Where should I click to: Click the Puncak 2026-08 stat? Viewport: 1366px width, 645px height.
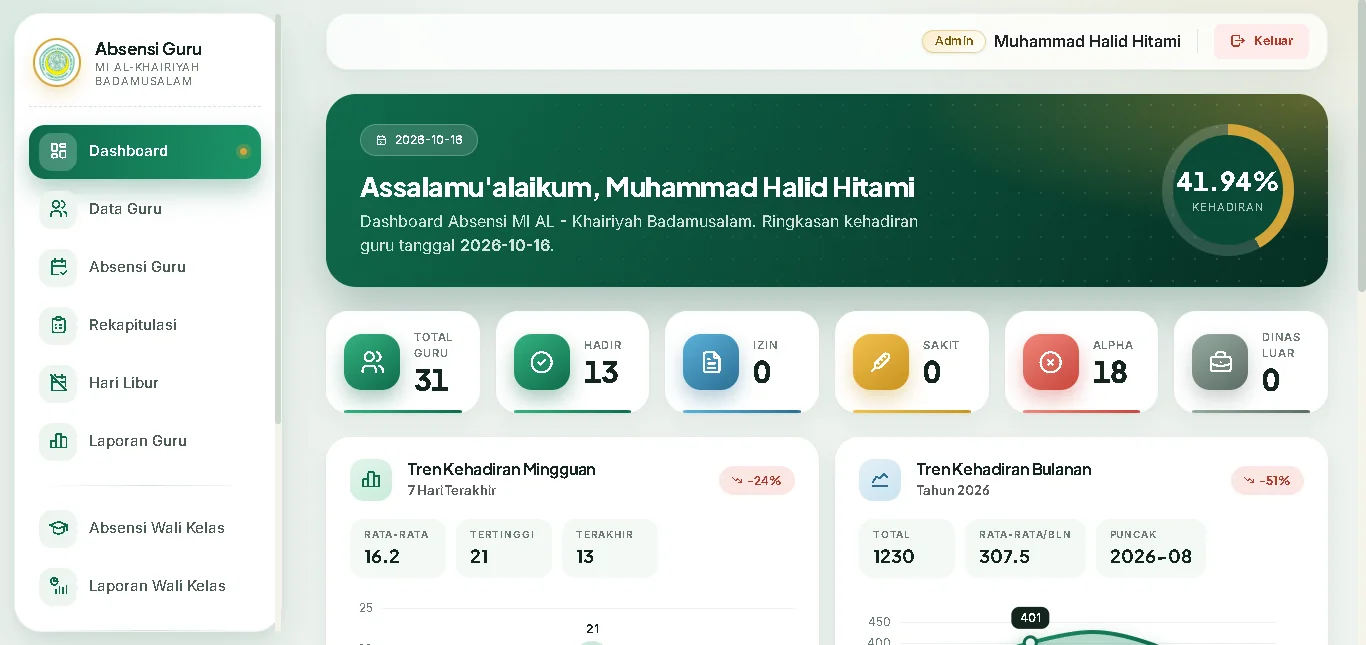pyautogui.click(x=1151, y=548)
